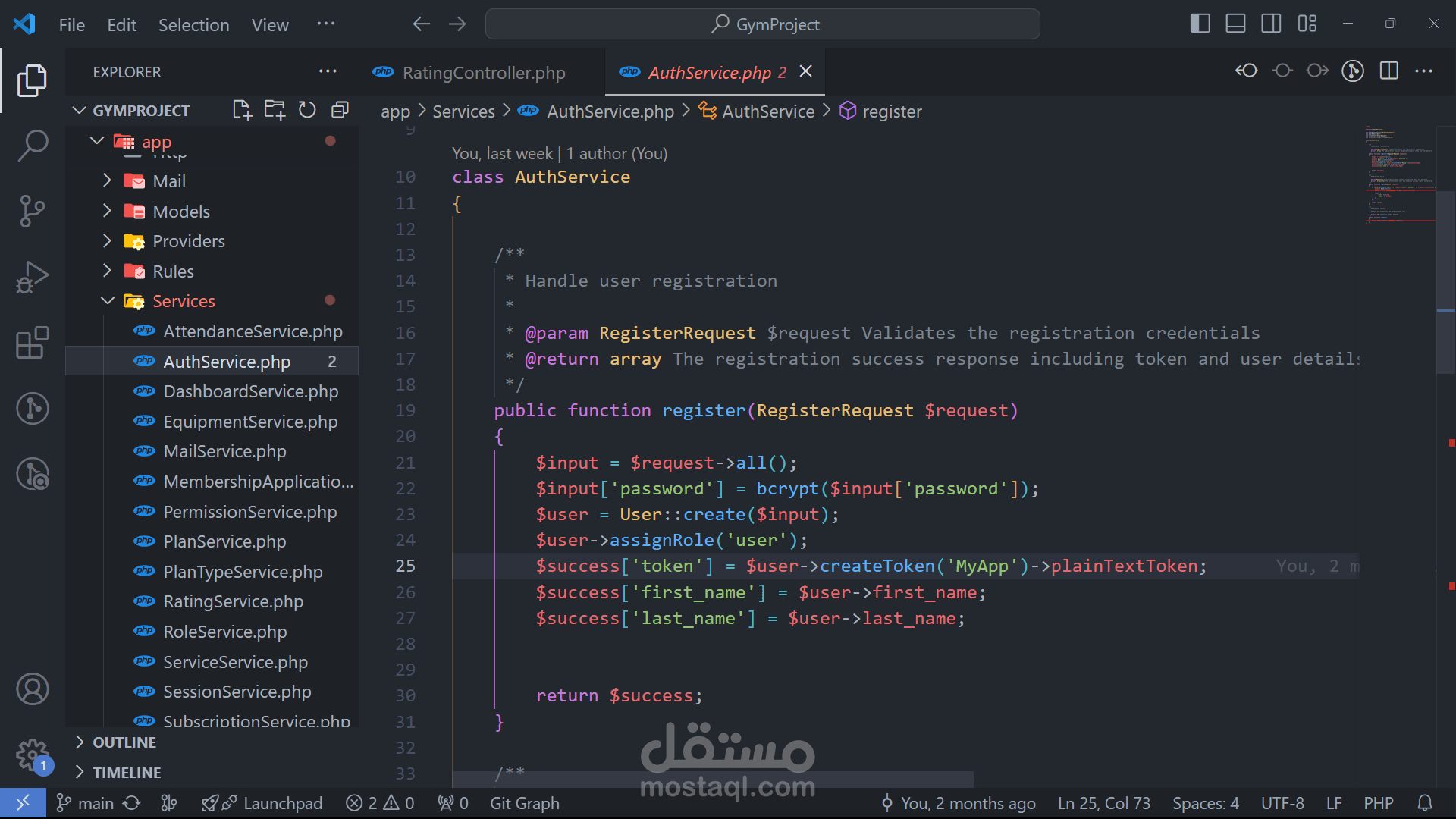
Task: Expand the OUTLINE section
Action: click(x=124, y=742)
